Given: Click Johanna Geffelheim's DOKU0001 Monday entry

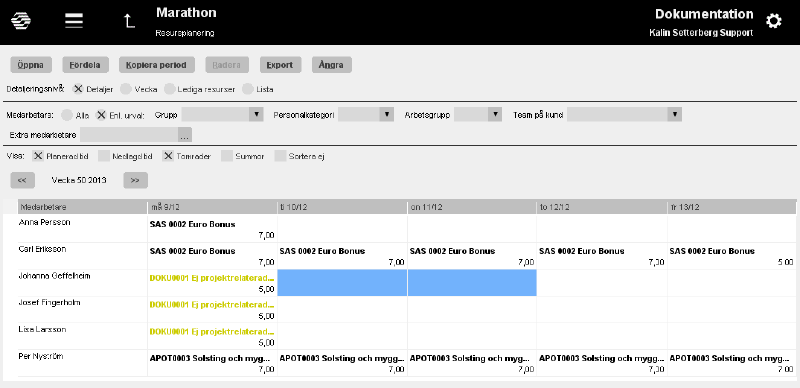Looking at the screenshot, I should (212, 283).
